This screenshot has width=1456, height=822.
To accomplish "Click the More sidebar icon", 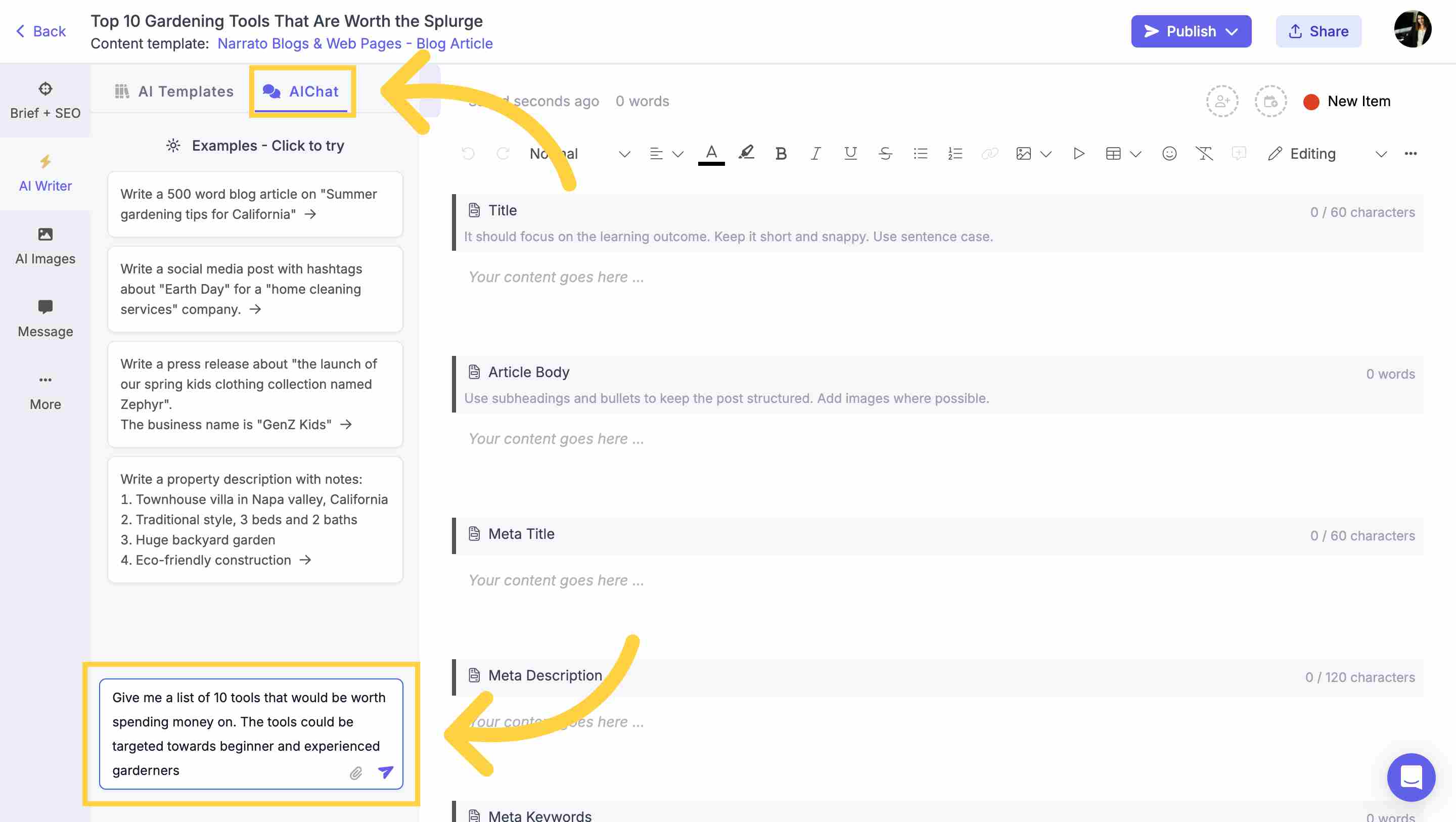I will (45, 391).
